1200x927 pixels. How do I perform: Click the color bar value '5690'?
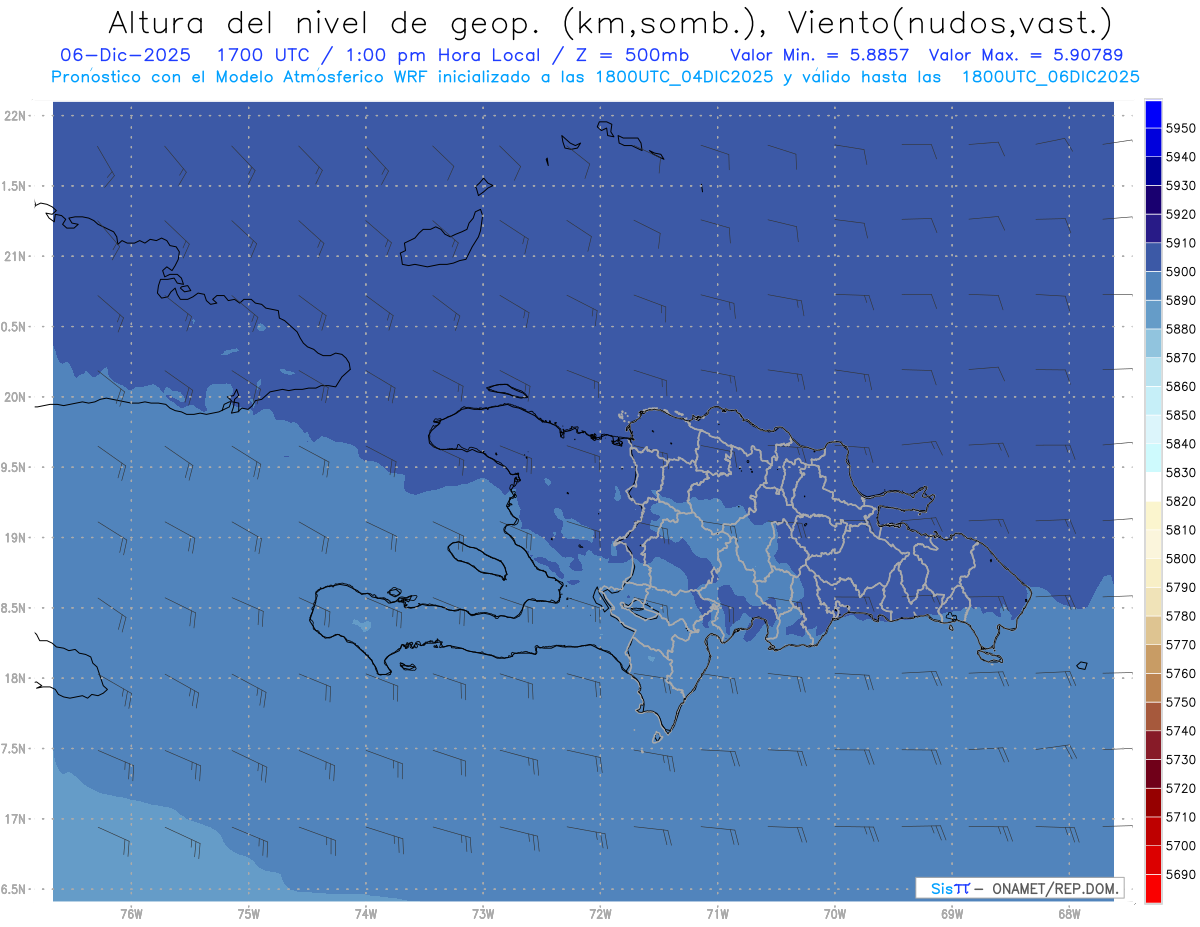pos(1181,874)
